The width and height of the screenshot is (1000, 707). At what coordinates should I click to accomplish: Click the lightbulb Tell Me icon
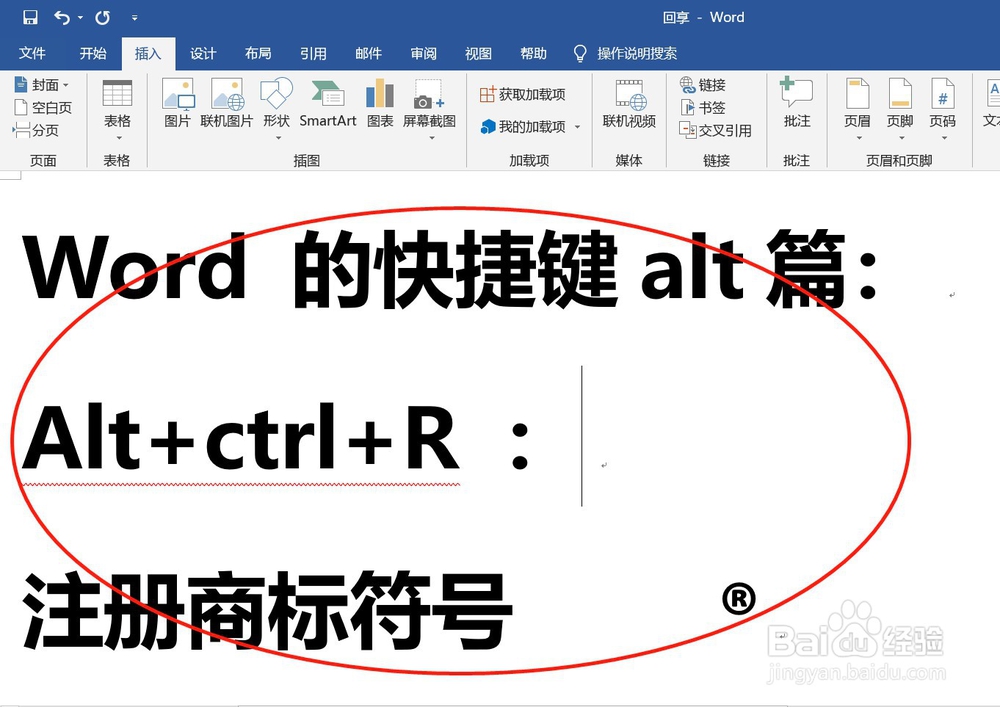(580, 53)
